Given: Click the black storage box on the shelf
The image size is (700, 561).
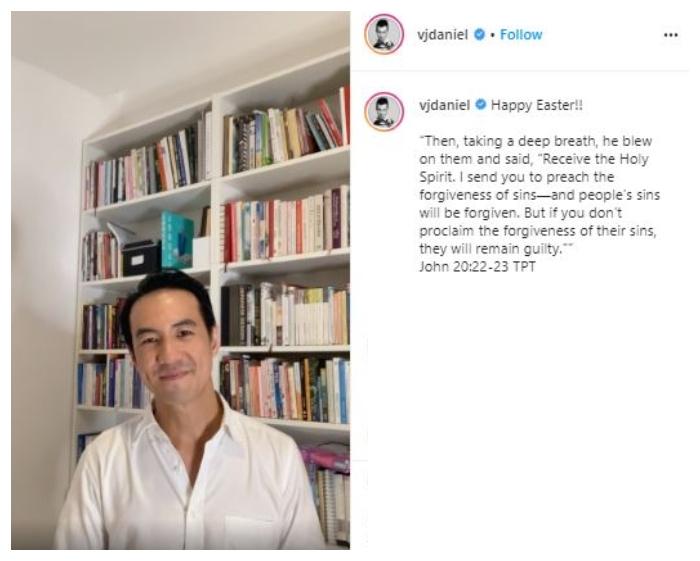Looking at the screenshot, I should click(141, 259).
